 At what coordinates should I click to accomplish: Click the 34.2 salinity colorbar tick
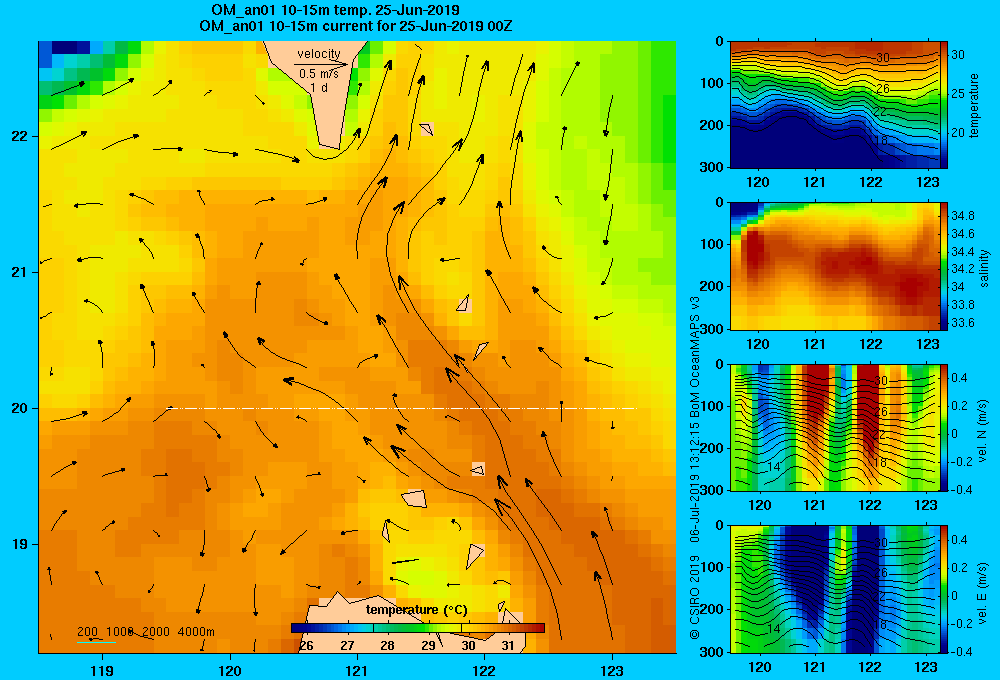(962, 269)
